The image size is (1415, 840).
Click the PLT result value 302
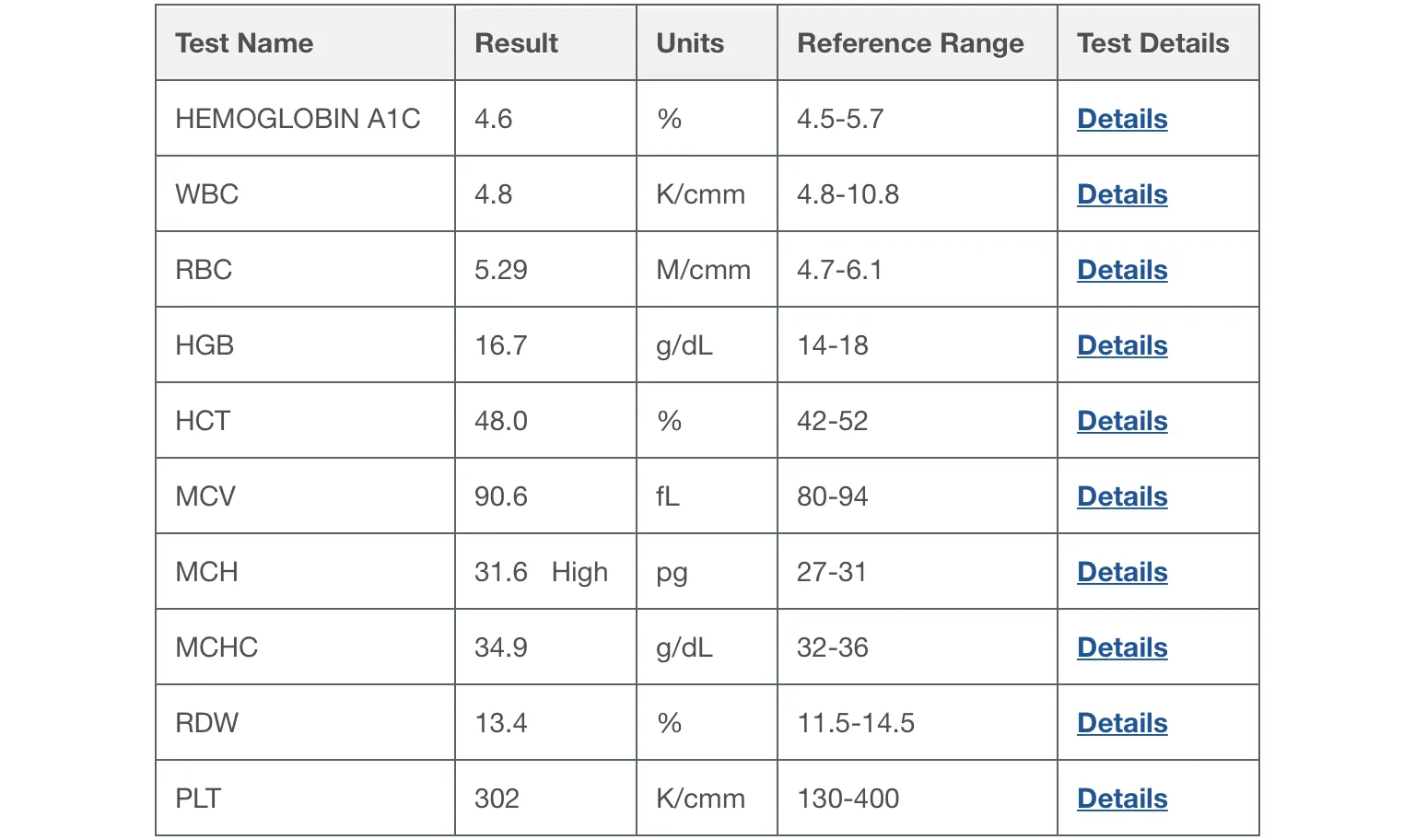(x=497, y=799)
